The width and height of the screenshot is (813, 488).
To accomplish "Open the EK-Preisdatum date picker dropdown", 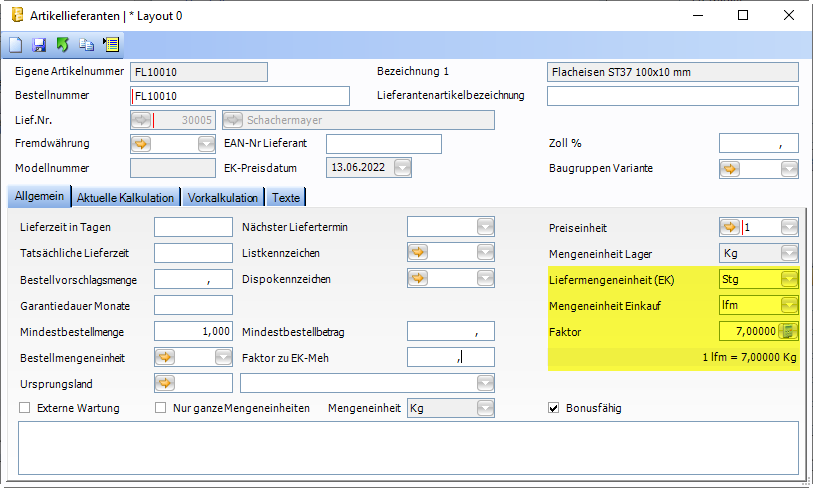I will pyautogui.click(x=402, y=168).
